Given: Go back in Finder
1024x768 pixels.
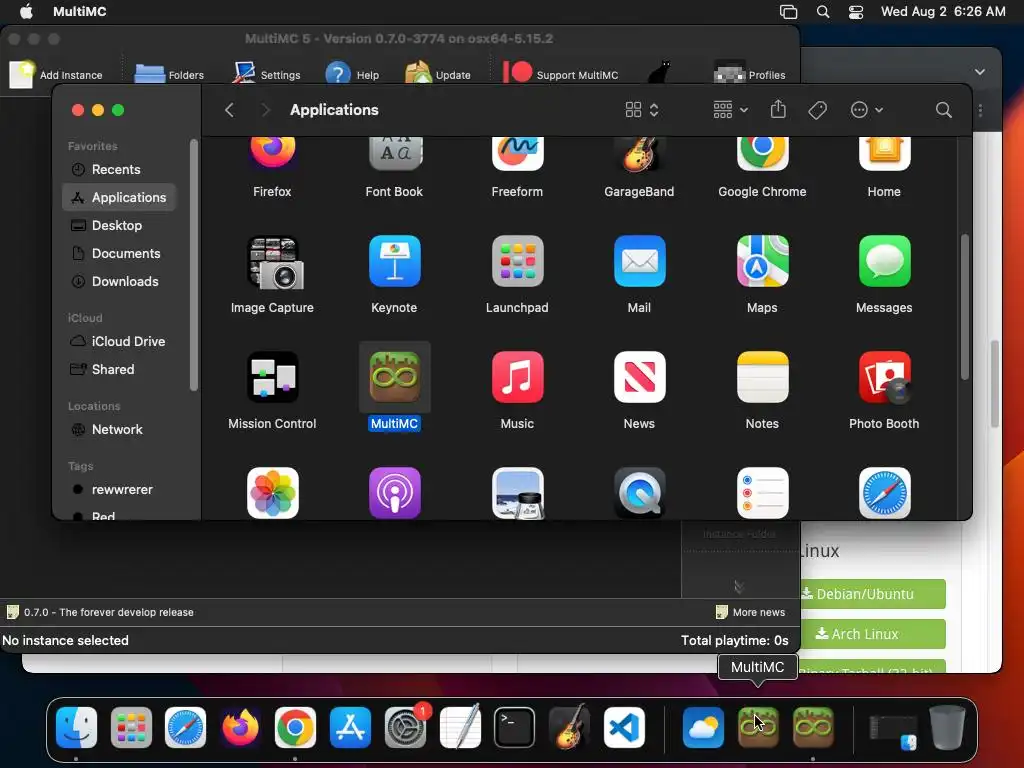Looking at the screenshot, I should tap(229, 110).
